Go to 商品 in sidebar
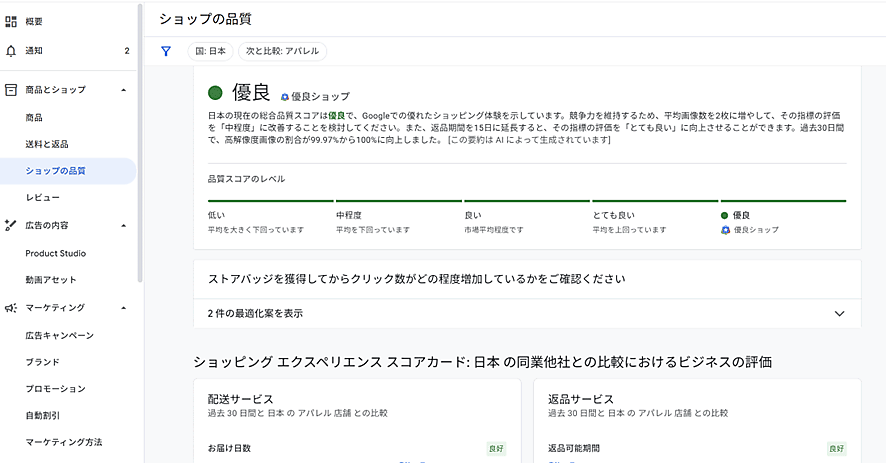This screenshot has width=886, height=463. (34, 118)
